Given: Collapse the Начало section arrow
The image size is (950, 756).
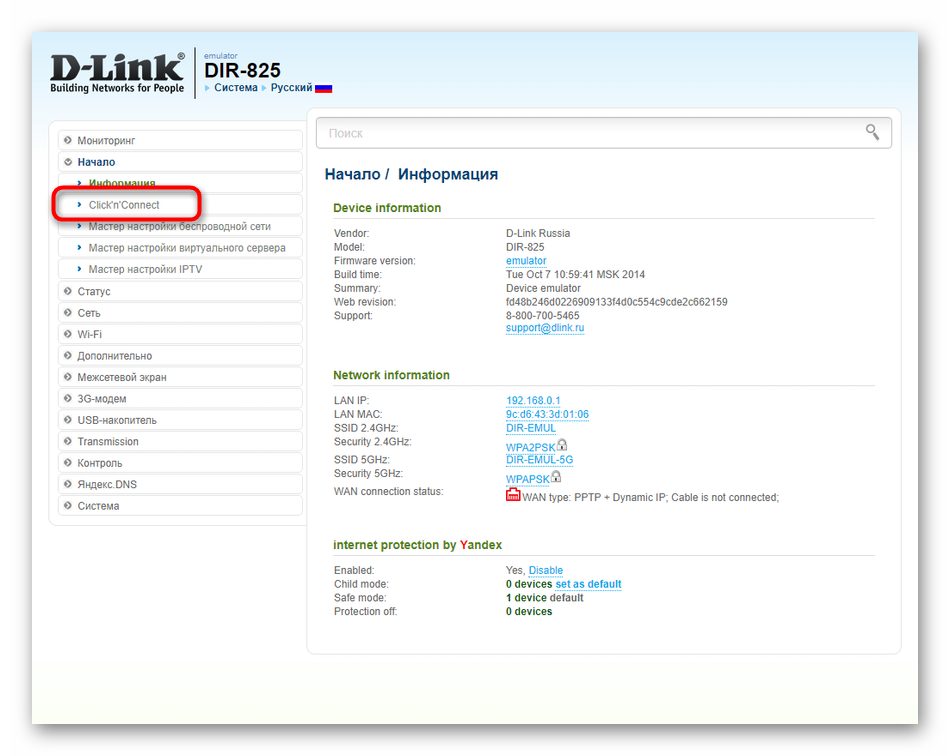Looking at the screenshot, I should pos(68,162).
